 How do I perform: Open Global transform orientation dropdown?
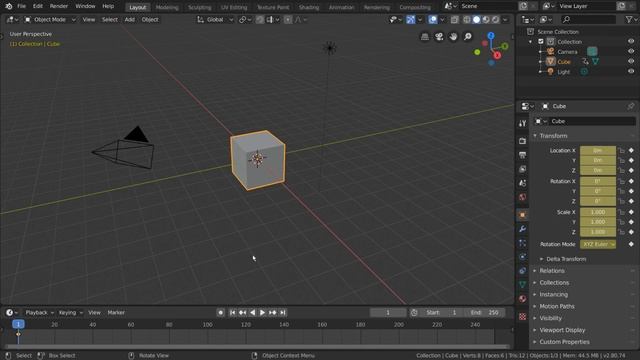click(215, 20)
